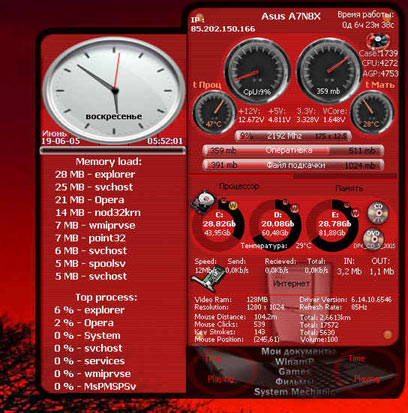Click the Driver Version 6.14.10.6546 value
The image size is (408, 413).
pos(371,300)
